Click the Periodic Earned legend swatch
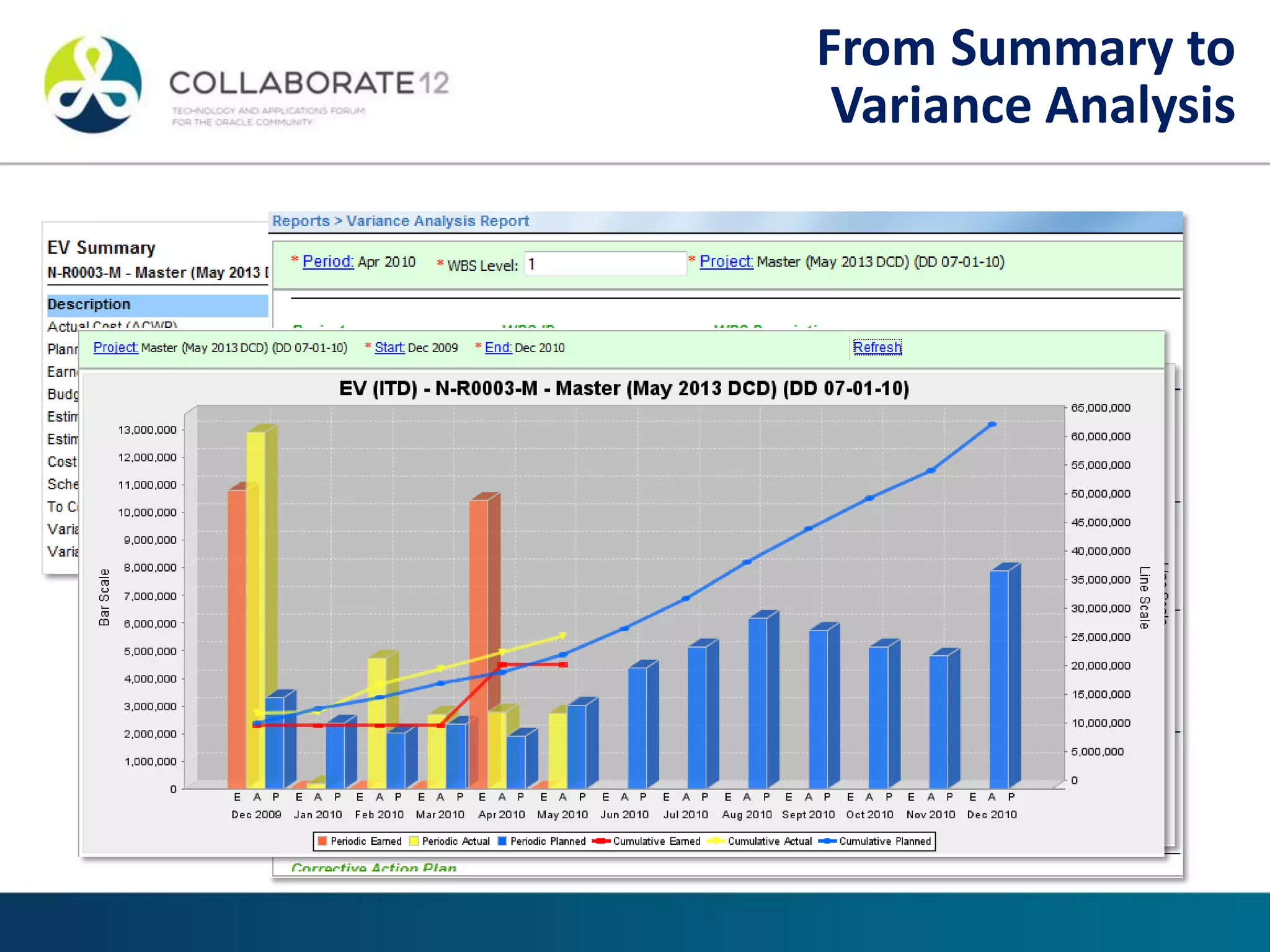 (x=322, y=841)
